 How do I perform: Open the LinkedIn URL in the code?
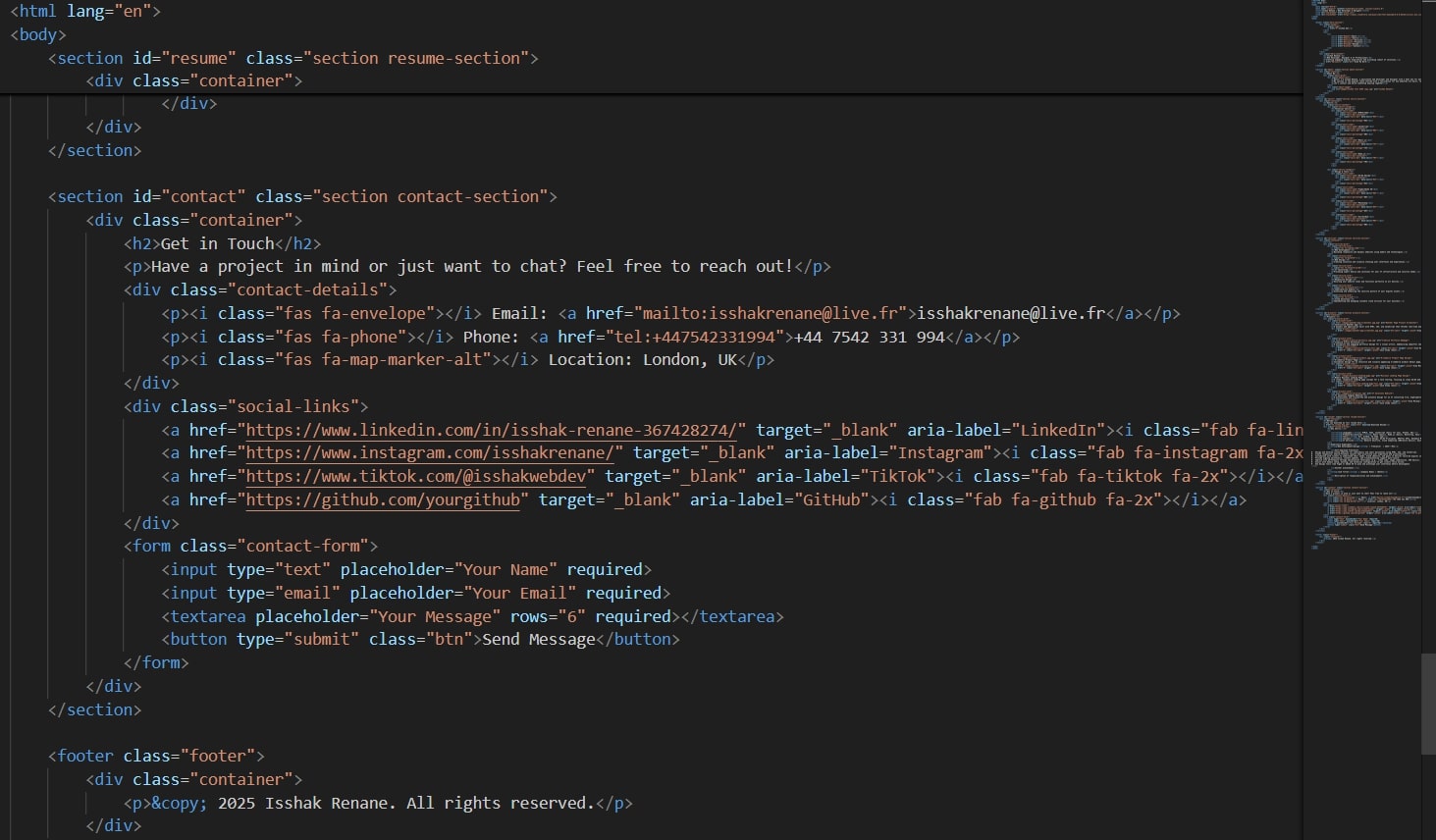point(496,430)
